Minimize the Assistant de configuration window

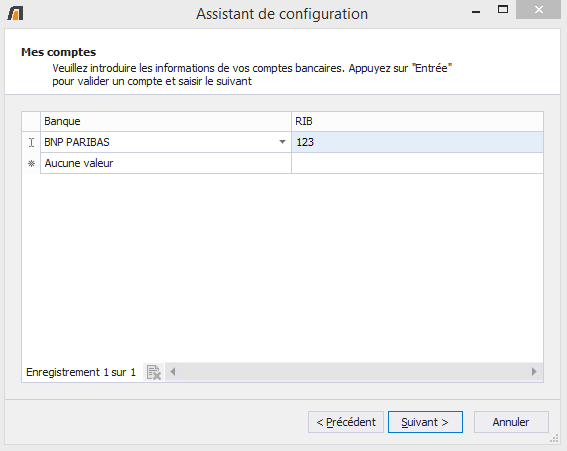pyautogui.click(x=476, y=10)
